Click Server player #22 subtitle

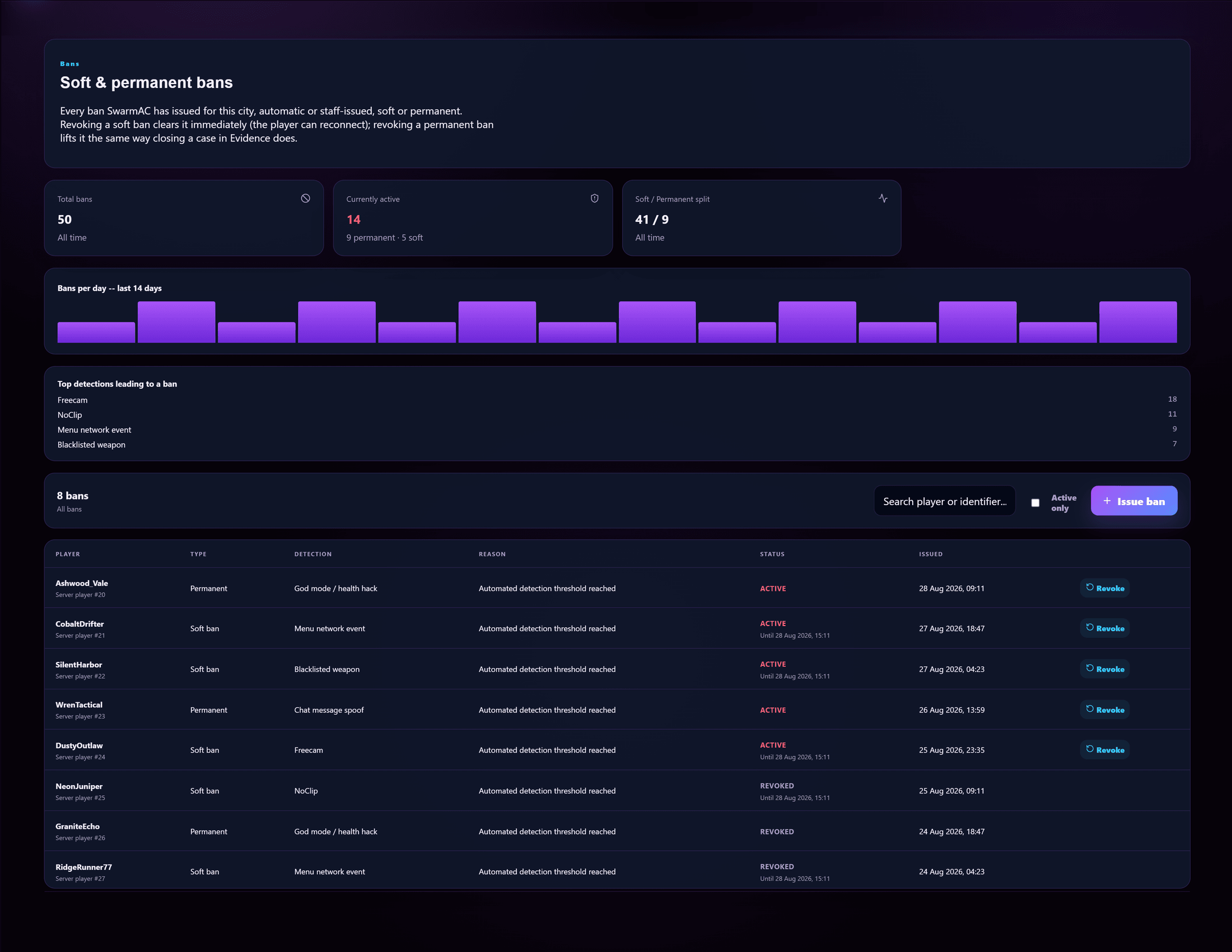pos(80,676)
